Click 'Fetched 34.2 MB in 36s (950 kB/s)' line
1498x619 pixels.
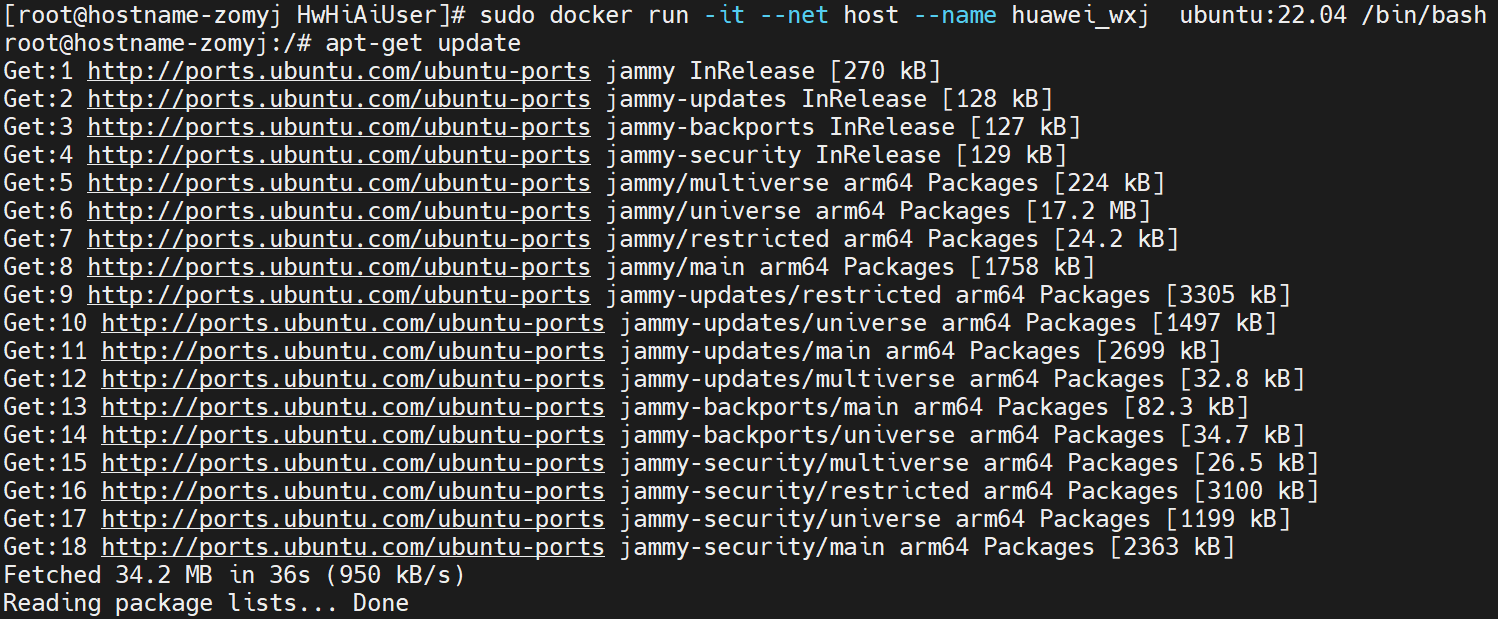pyautogui.click(x=234, y=575)
